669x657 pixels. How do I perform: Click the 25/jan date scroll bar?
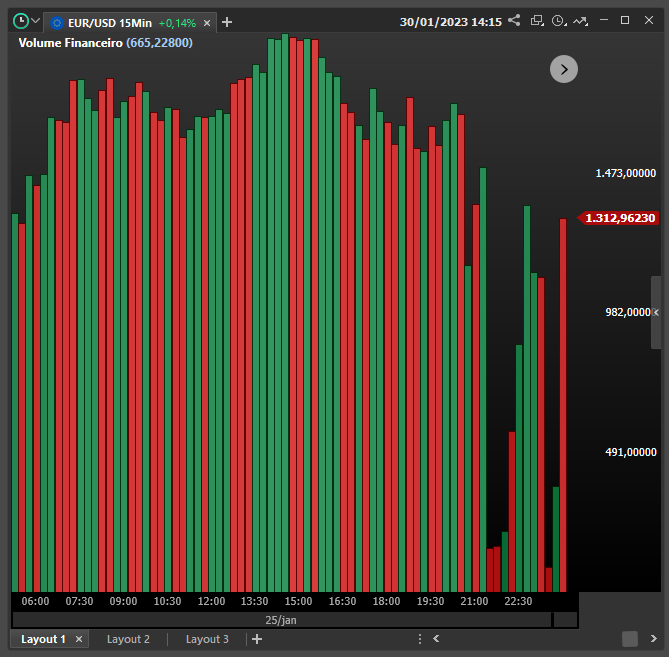point(282,620)
